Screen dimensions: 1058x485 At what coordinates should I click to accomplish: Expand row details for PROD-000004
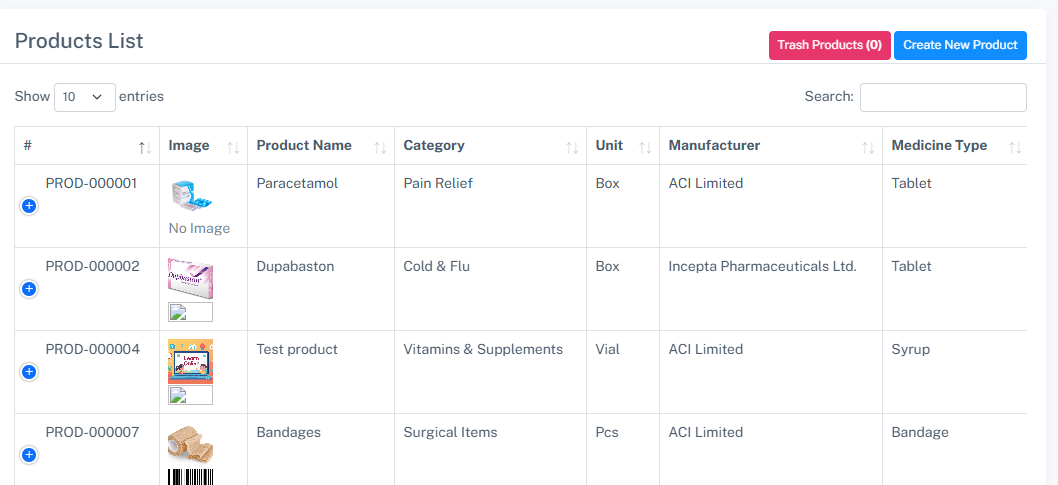click(29, 372)
